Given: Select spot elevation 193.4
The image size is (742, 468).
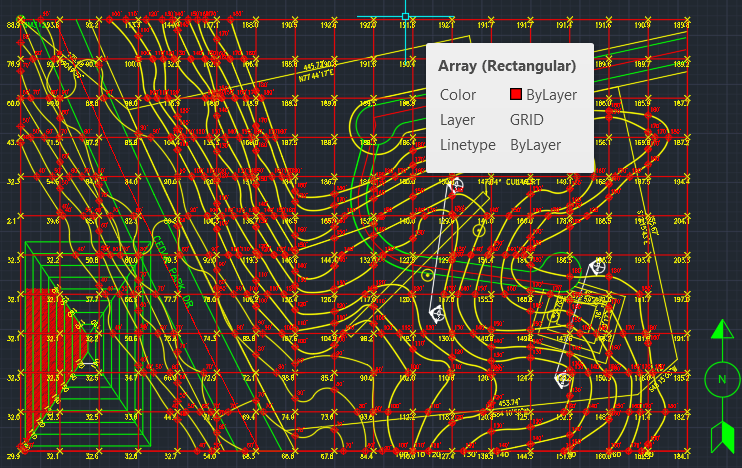Looking at the screenshot, I should pos(642,260).
